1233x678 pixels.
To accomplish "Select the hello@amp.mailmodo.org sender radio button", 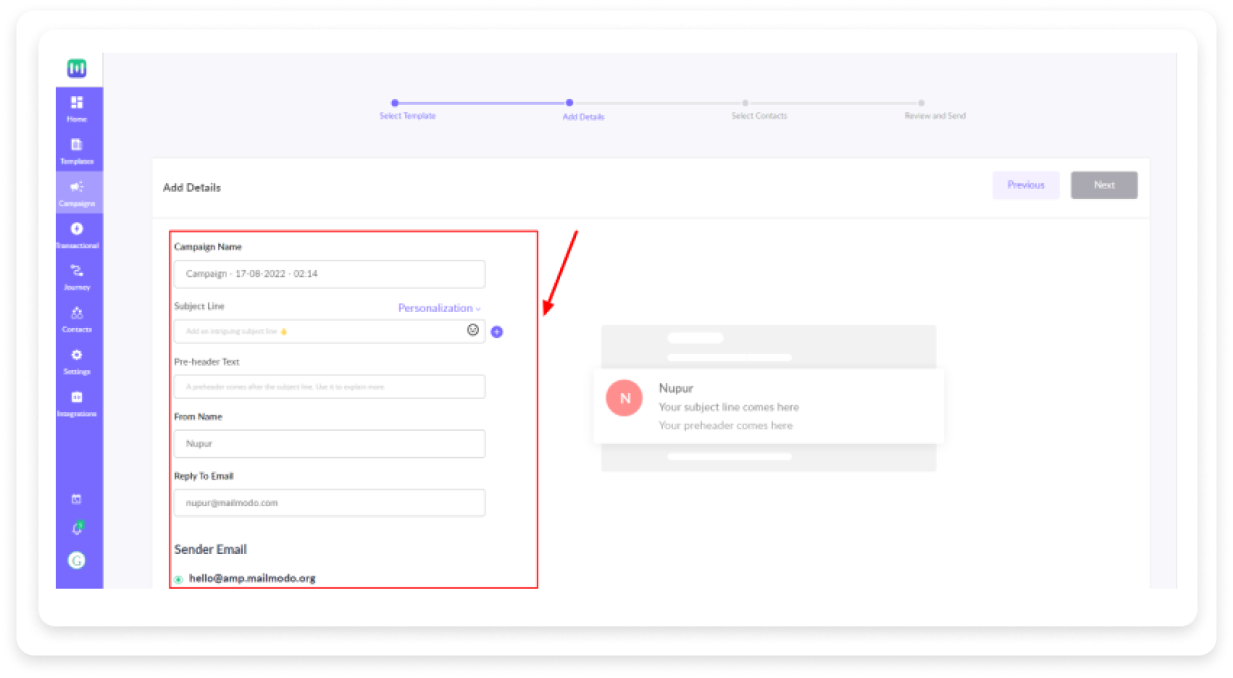I will [178, 579].
